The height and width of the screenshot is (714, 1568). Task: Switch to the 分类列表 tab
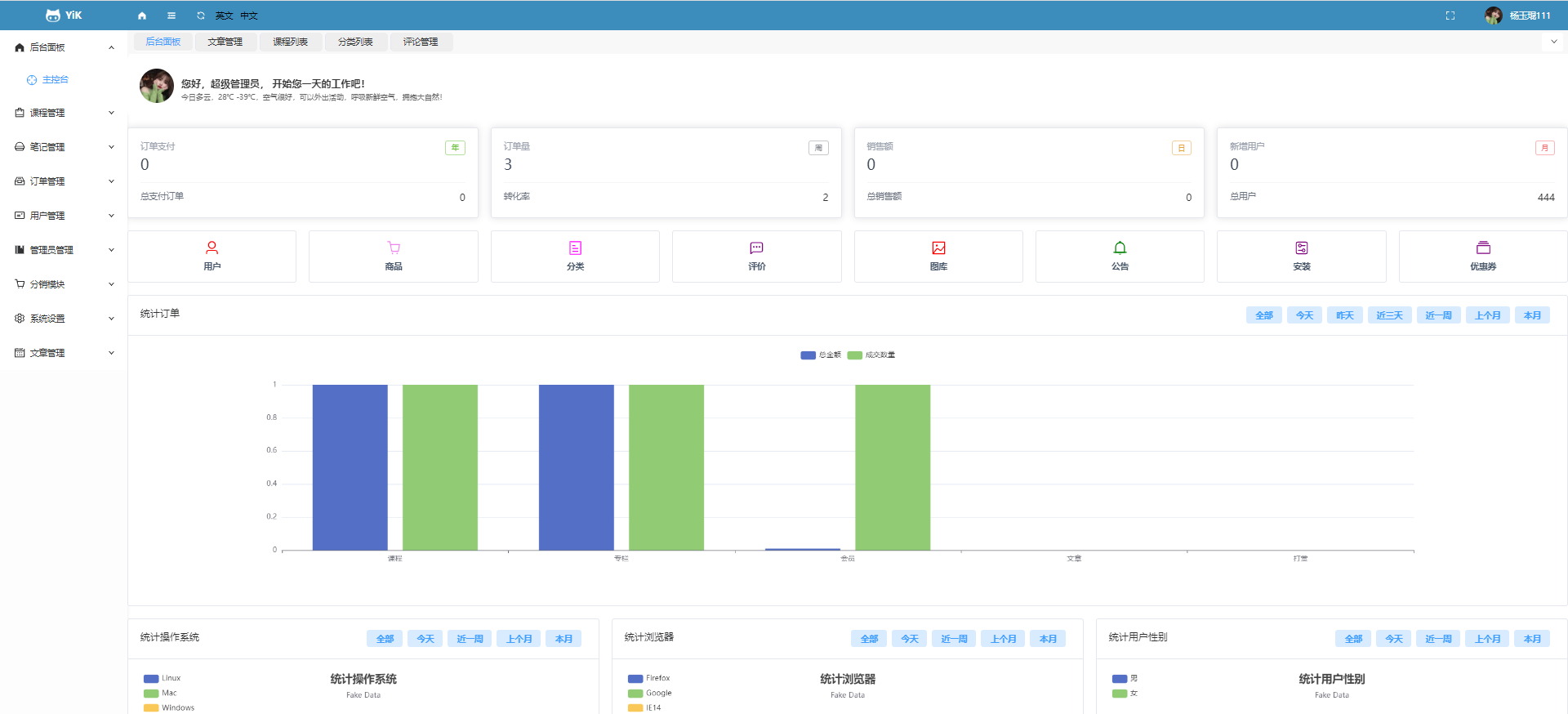pos(355,42)
